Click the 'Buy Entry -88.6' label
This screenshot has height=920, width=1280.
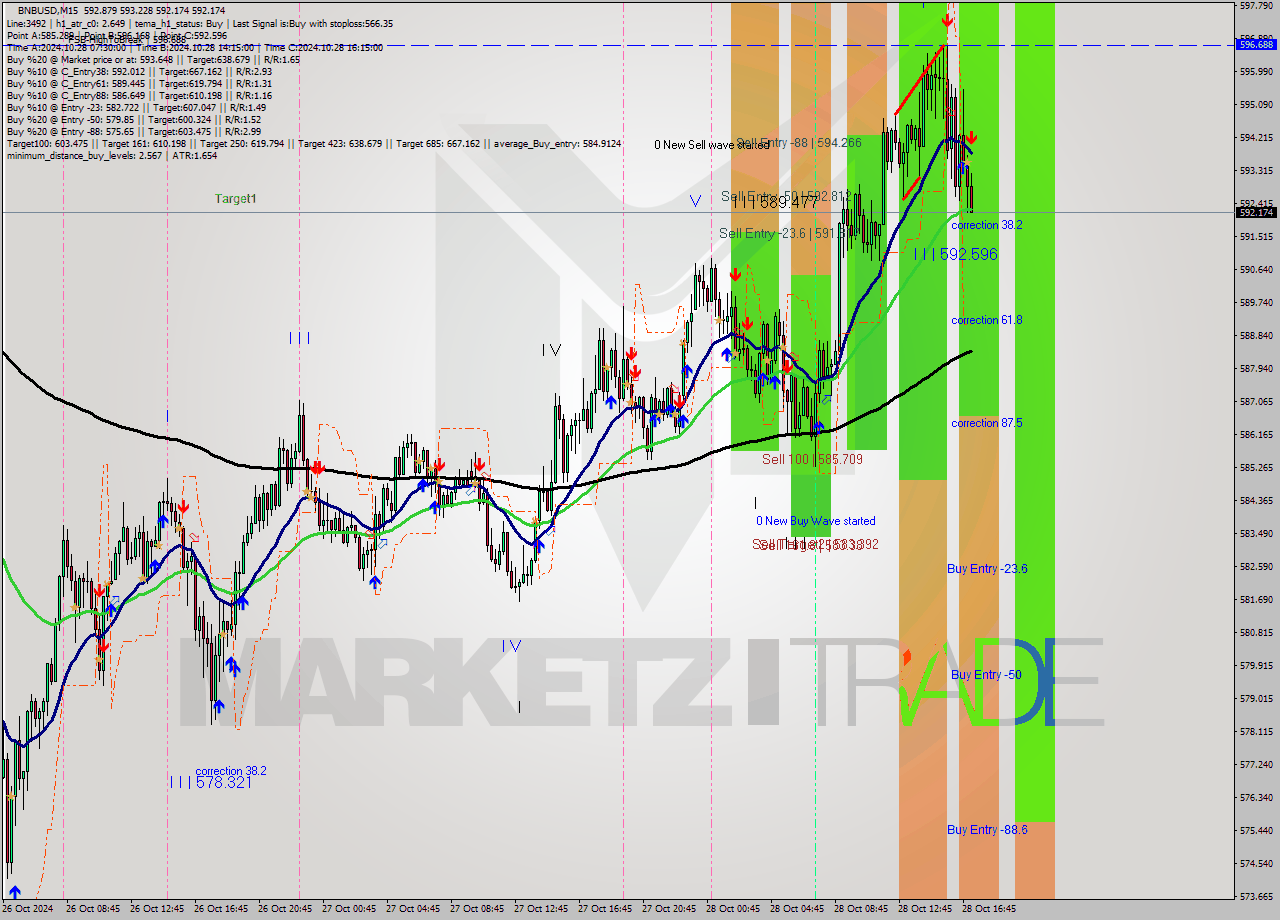tap(987, 830)
